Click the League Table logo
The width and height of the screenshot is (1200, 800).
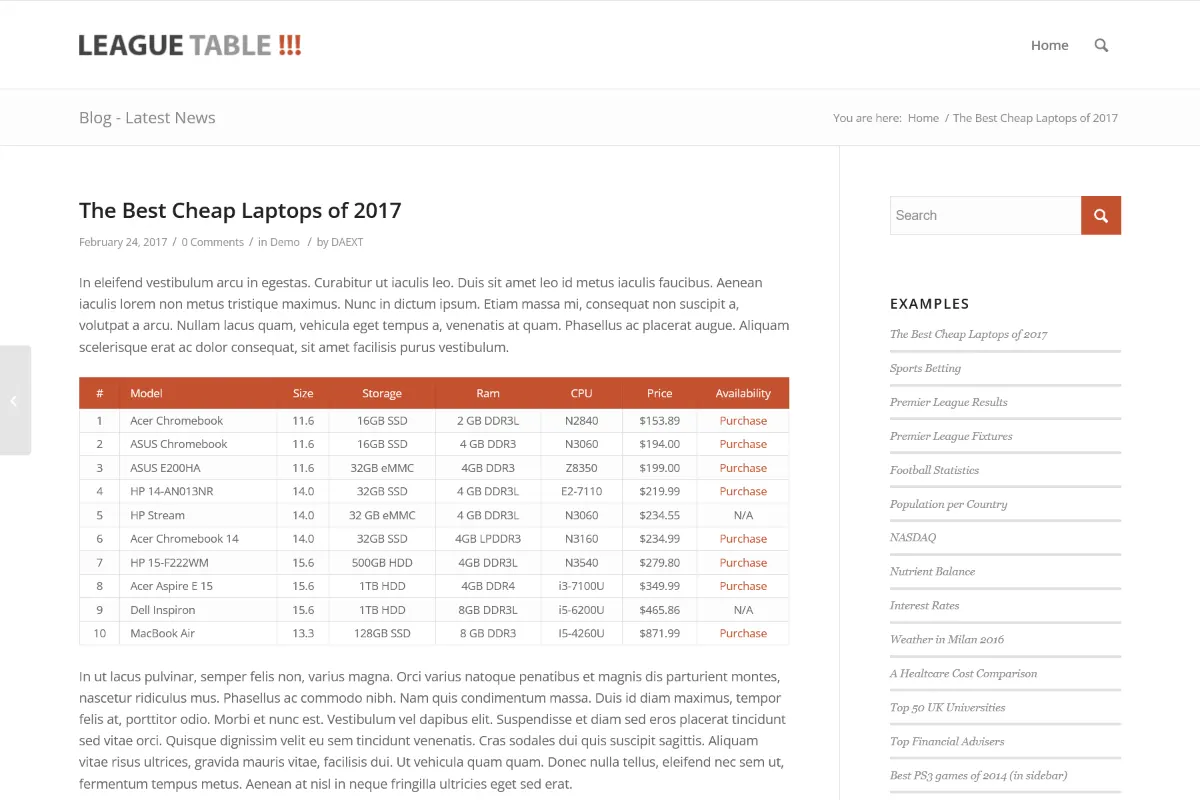click(x=190, y=45)
